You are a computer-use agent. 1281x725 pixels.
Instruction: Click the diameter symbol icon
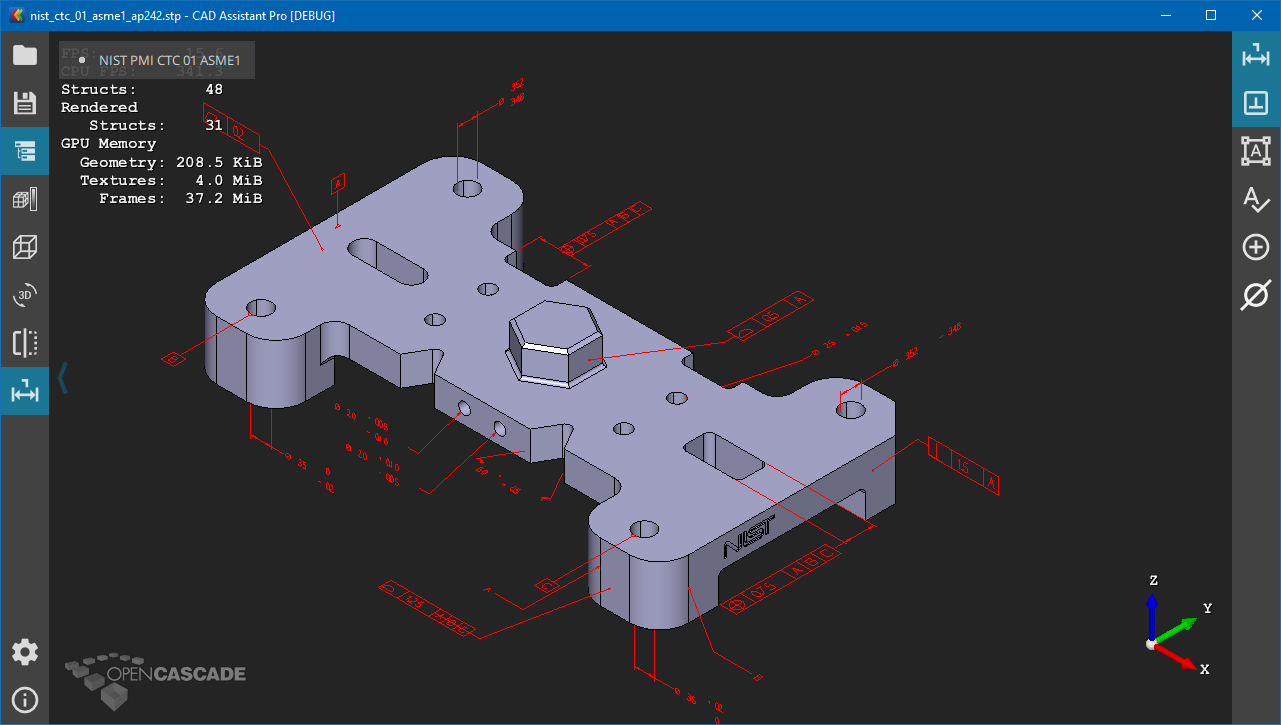pos(1256,296)
